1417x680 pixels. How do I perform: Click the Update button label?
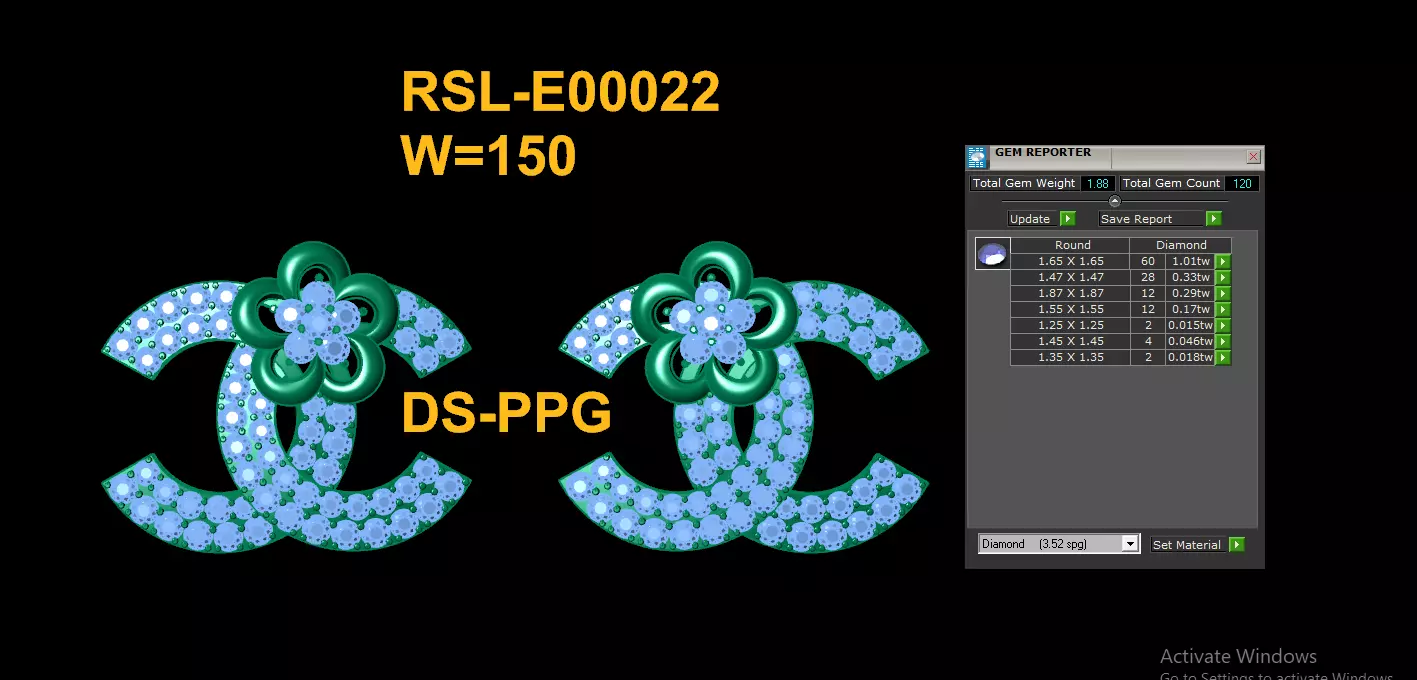(x=1030, y=219)
